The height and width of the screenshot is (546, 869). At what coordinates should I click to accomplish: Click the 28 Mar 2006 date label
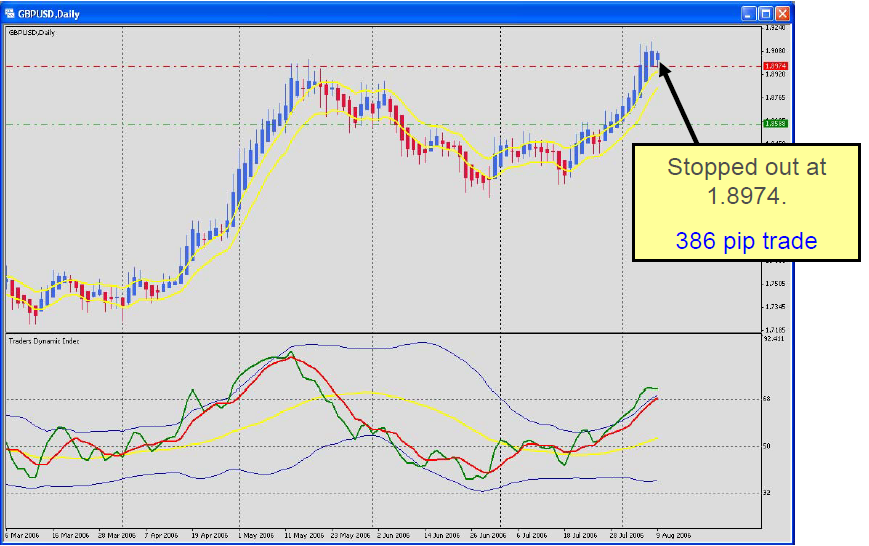117,535
